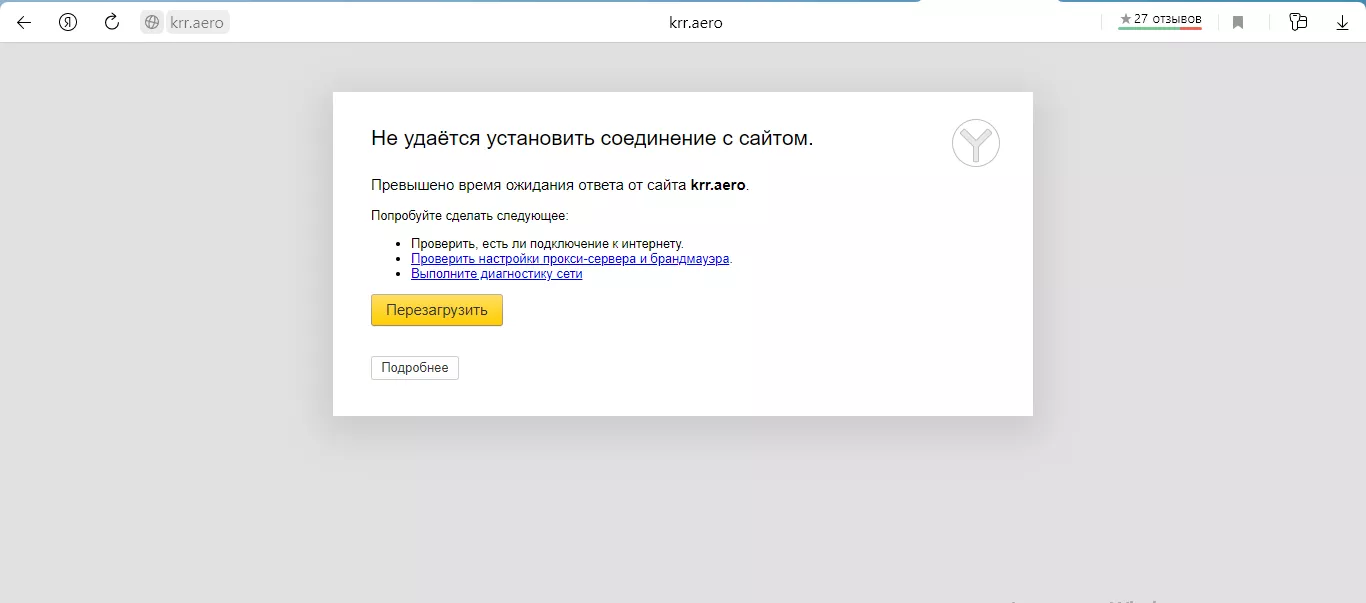Open the tabs and collections panel icon
This screenshot has height=603, width=1366.
pyautogui.click(x=1298, y=22)
